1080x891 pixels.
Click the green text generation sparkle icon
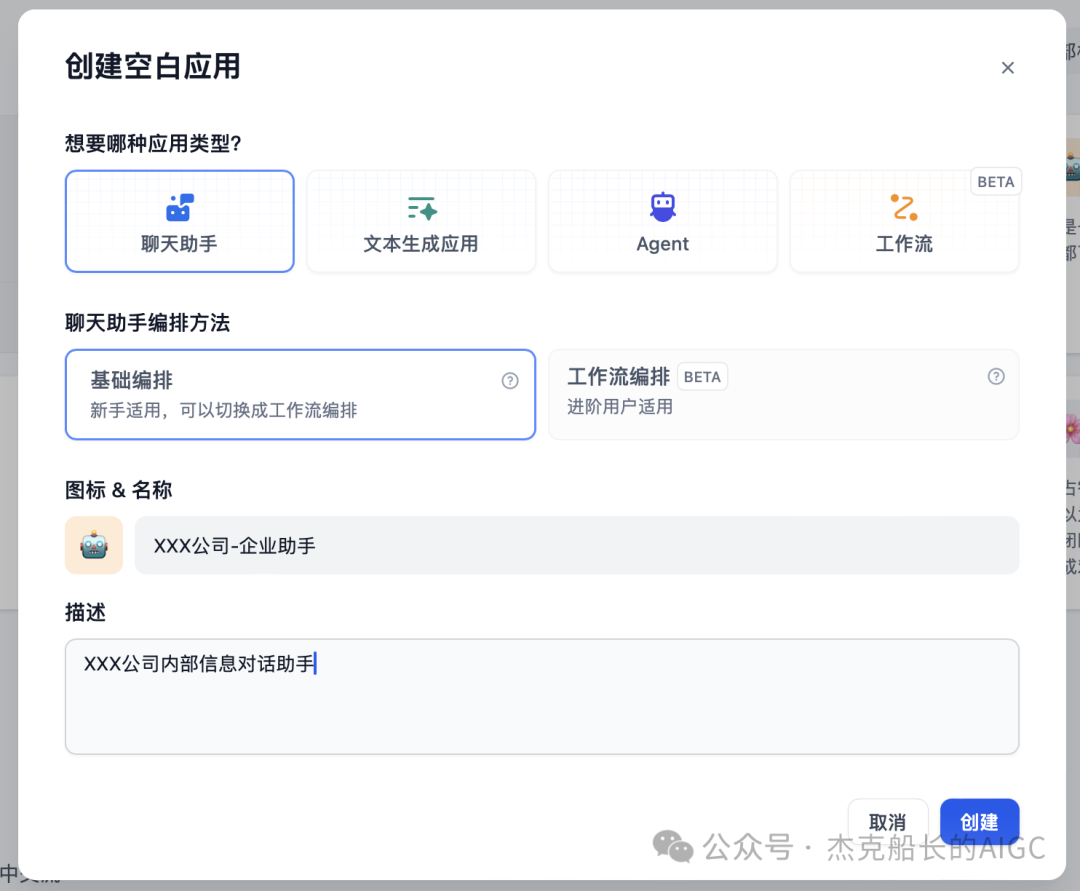[422, 208]
